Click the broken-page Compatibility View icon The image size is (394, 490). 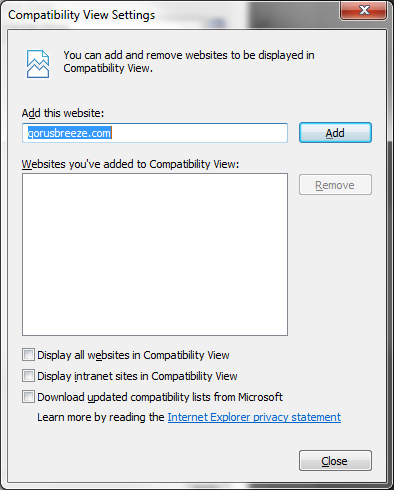tap(38, 64)
